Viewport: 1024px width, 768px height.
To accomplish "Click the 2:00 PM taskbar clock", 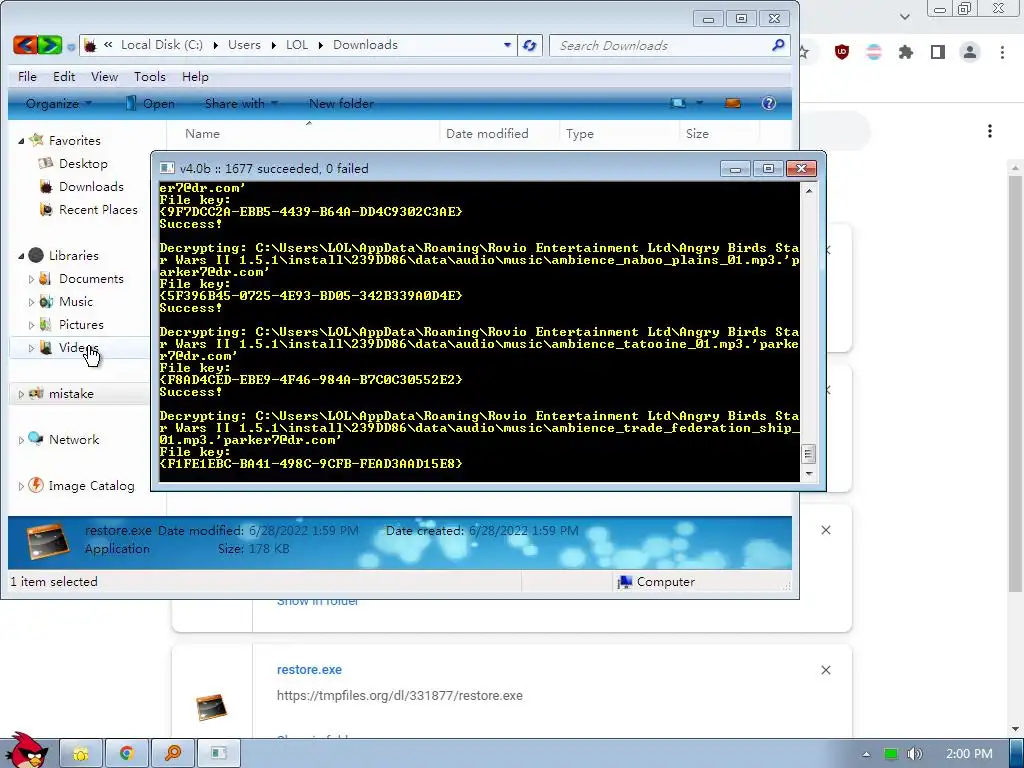I will pos(969,754).
